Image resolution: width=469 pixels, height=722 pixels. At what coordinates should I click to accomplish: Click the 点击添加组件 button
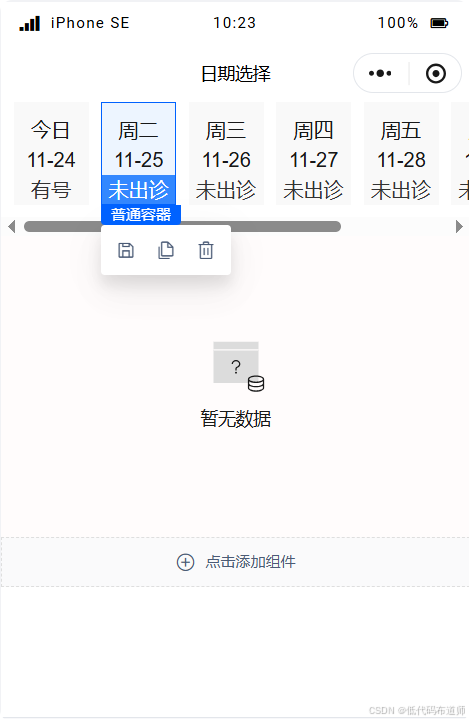(x=235, y=562)
